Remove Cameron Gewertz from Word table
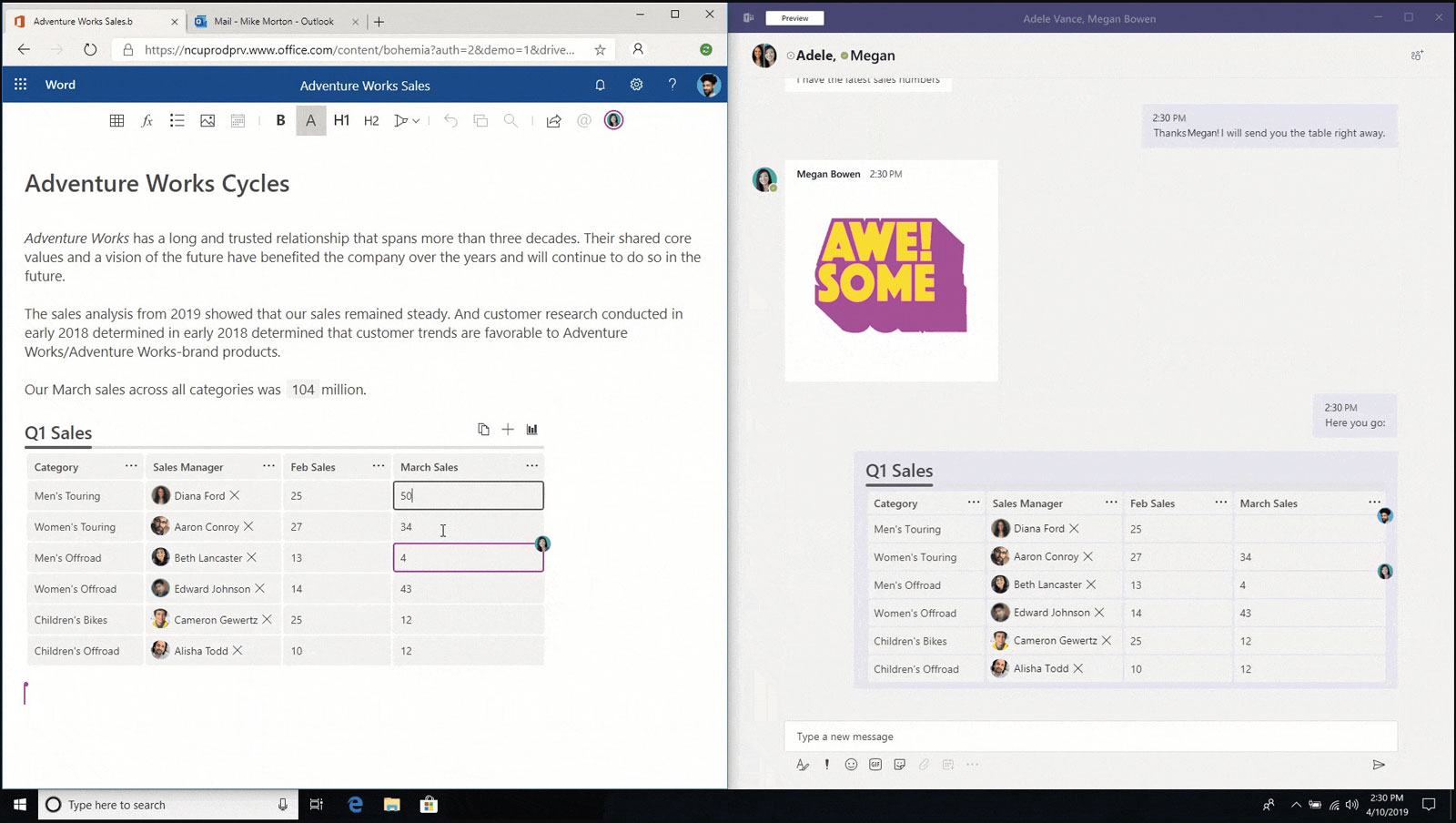This screenshot has height=823, width=1456. pos(268,619)
